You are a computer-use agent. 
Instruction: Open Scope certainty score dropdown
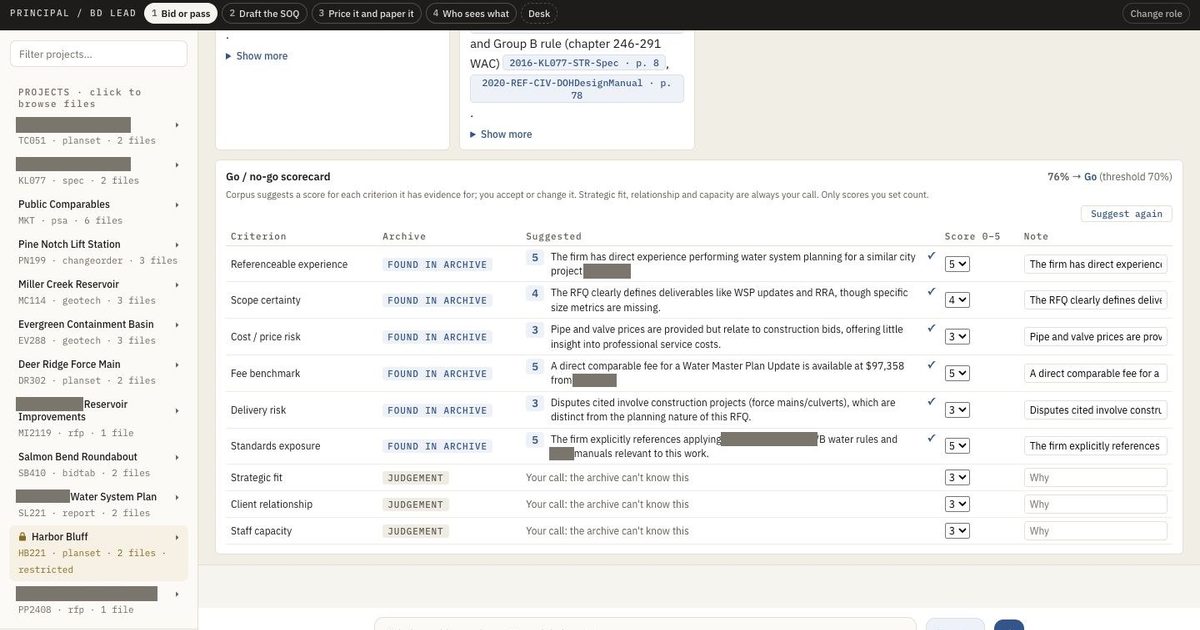[x=957, y=300]
